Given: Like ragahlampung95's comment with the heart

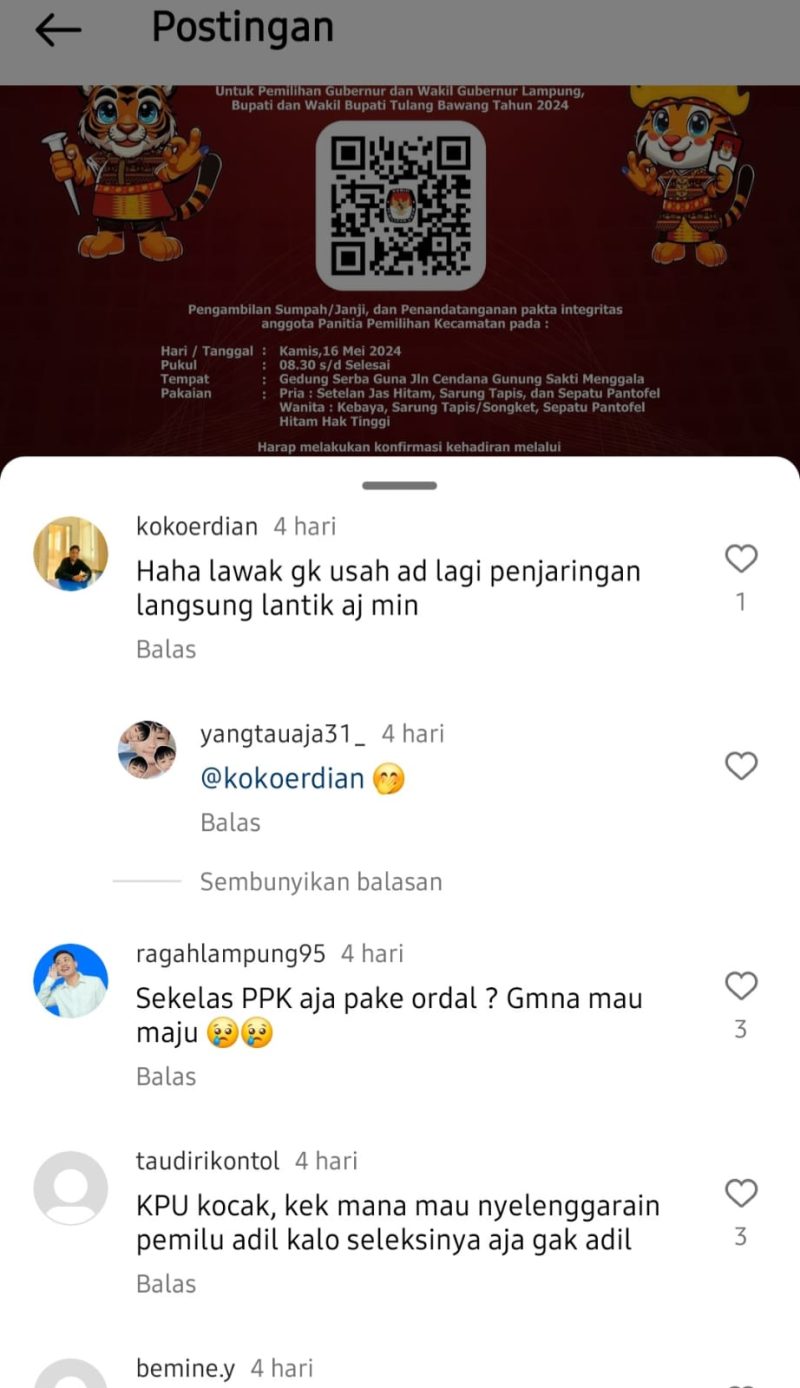Looking at the screenshot, I should 741,986.
